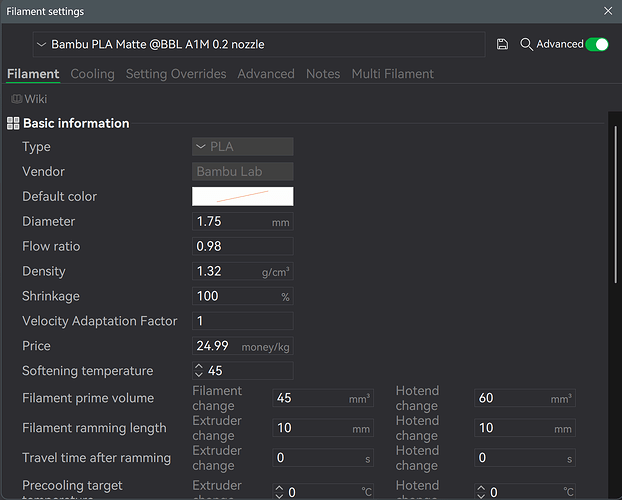
Task: Click the vertical scrollbar thumb
Action: coord(615,204)
